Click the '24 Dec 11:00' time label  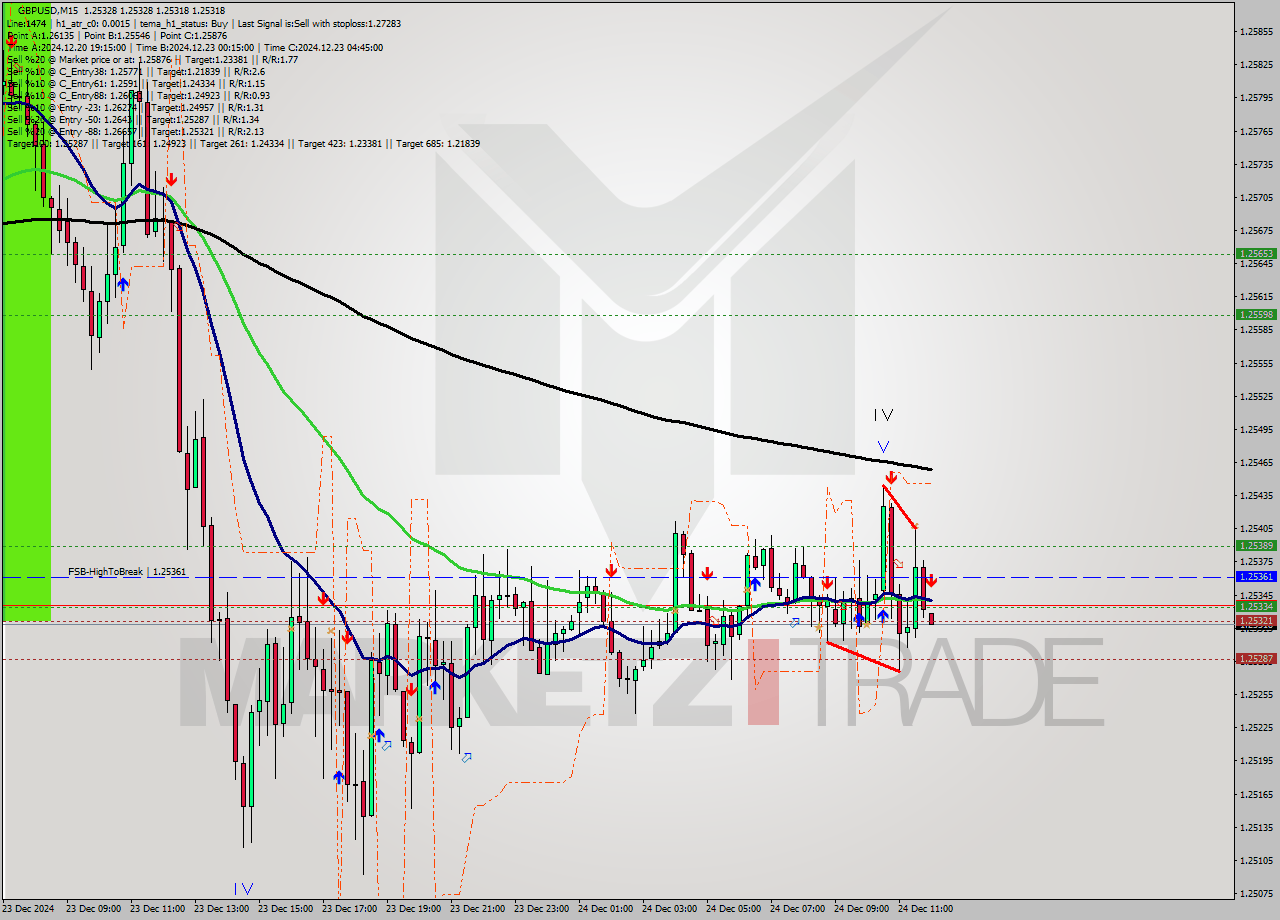click(925, 909)
